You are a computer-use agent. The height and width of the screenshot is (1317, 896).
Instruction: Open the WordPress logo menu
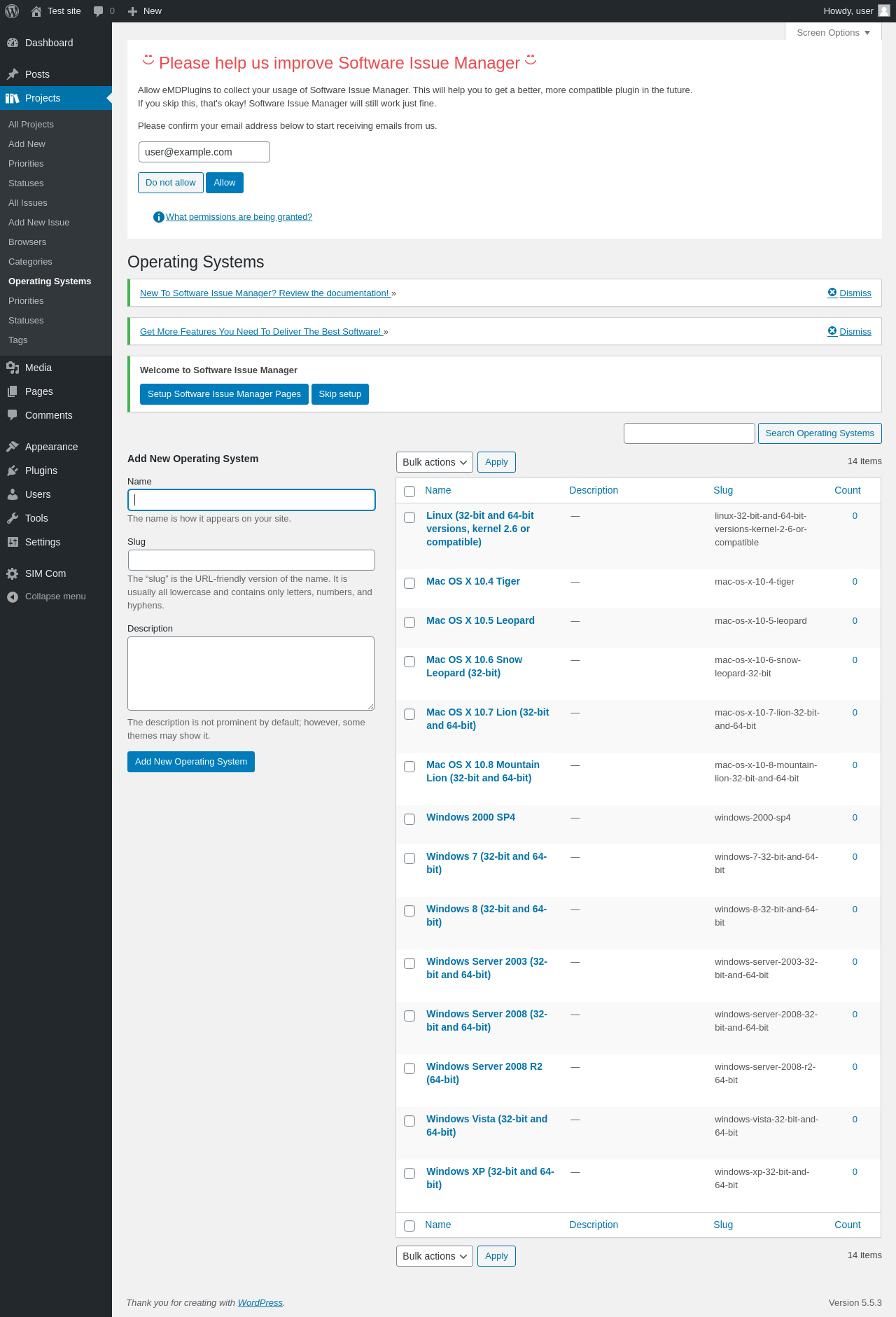pos(12,11)
